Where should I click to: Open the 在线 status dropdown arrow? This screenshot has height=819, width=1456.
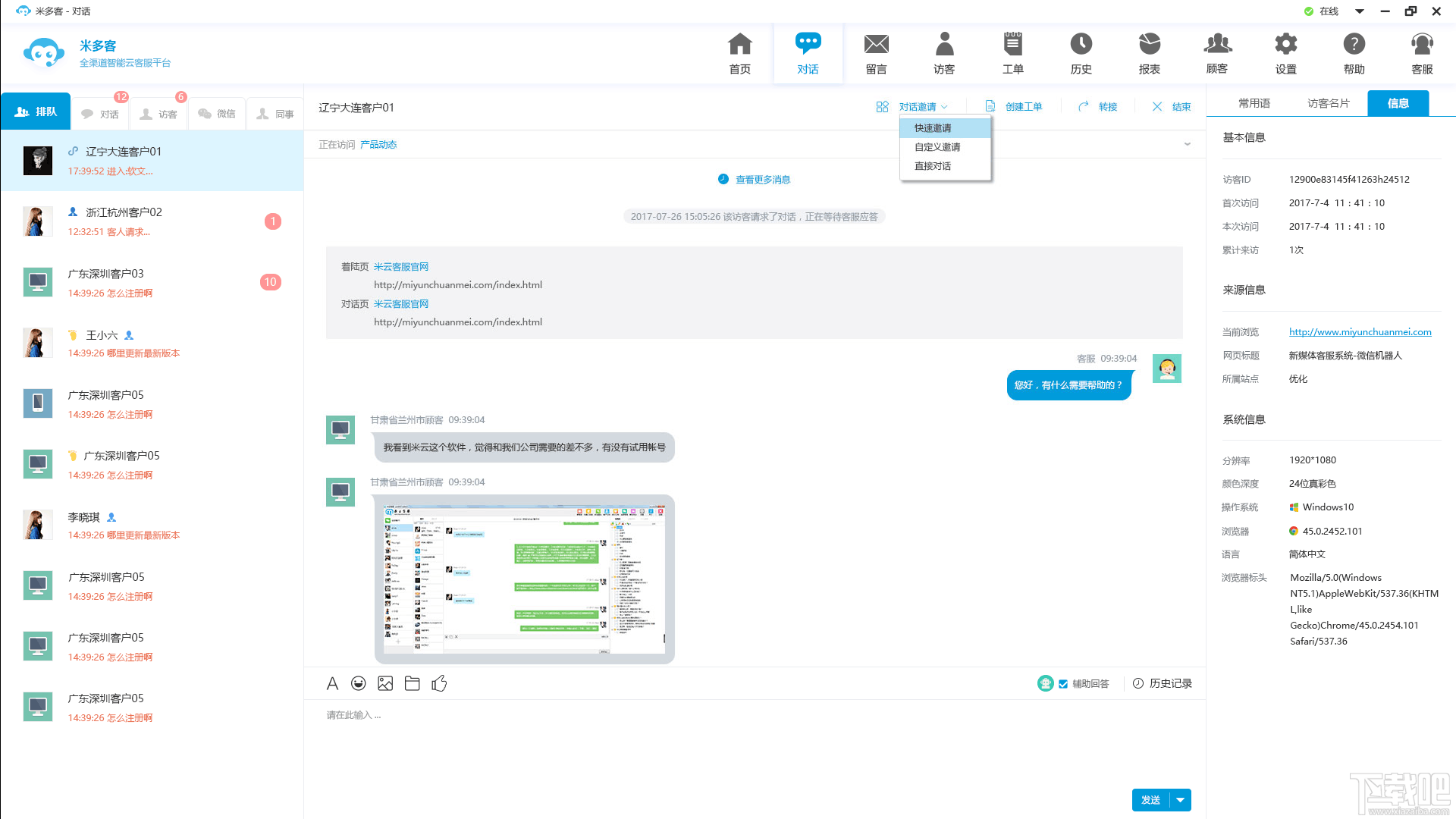(1360, 11)
